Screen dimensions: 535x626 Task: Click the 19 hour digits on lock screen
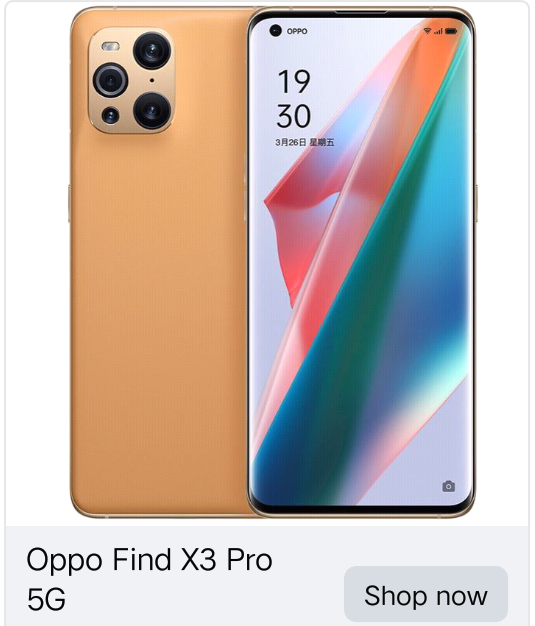pyautogui.click(x=294, y=82)
